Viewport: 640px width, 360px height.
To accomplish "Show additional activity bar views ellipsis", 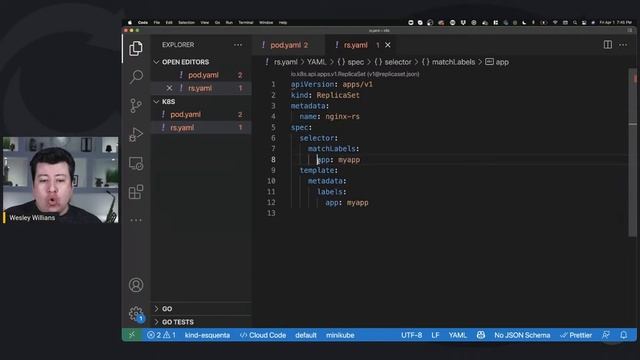I will coord(136,220).
